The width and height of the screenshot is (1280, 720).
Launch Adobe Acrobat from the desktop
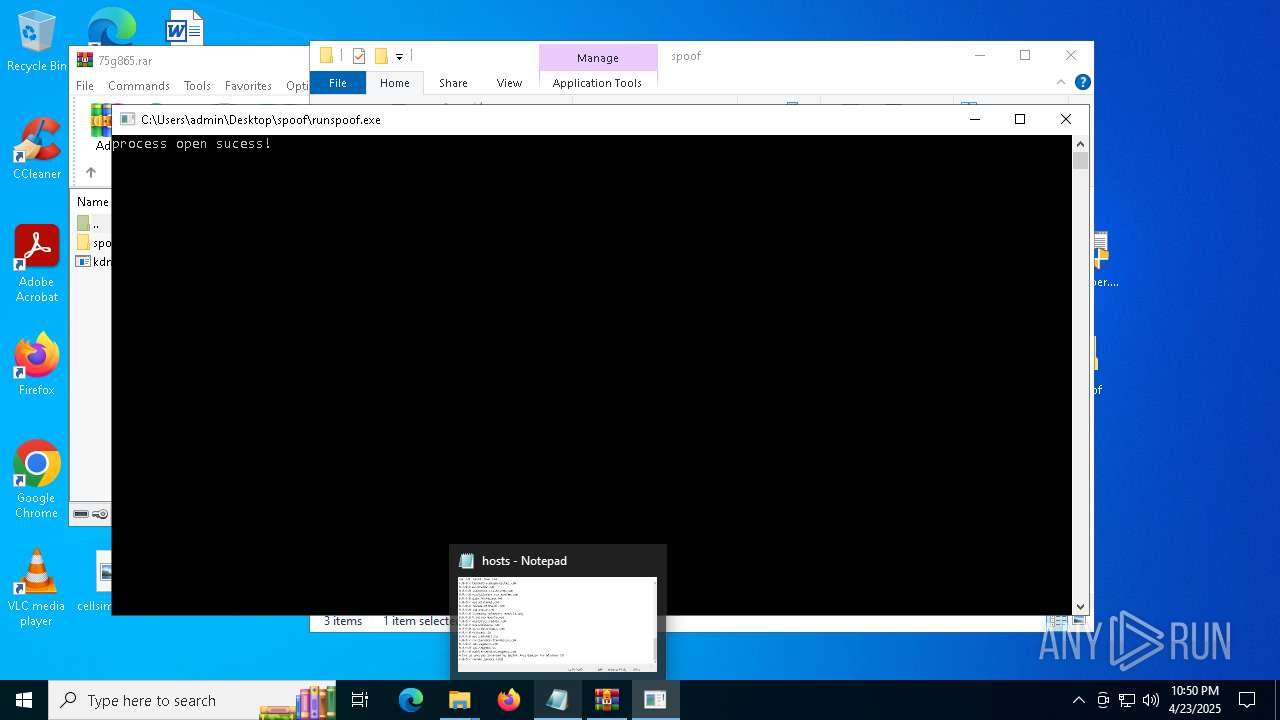tap(37, 263)
